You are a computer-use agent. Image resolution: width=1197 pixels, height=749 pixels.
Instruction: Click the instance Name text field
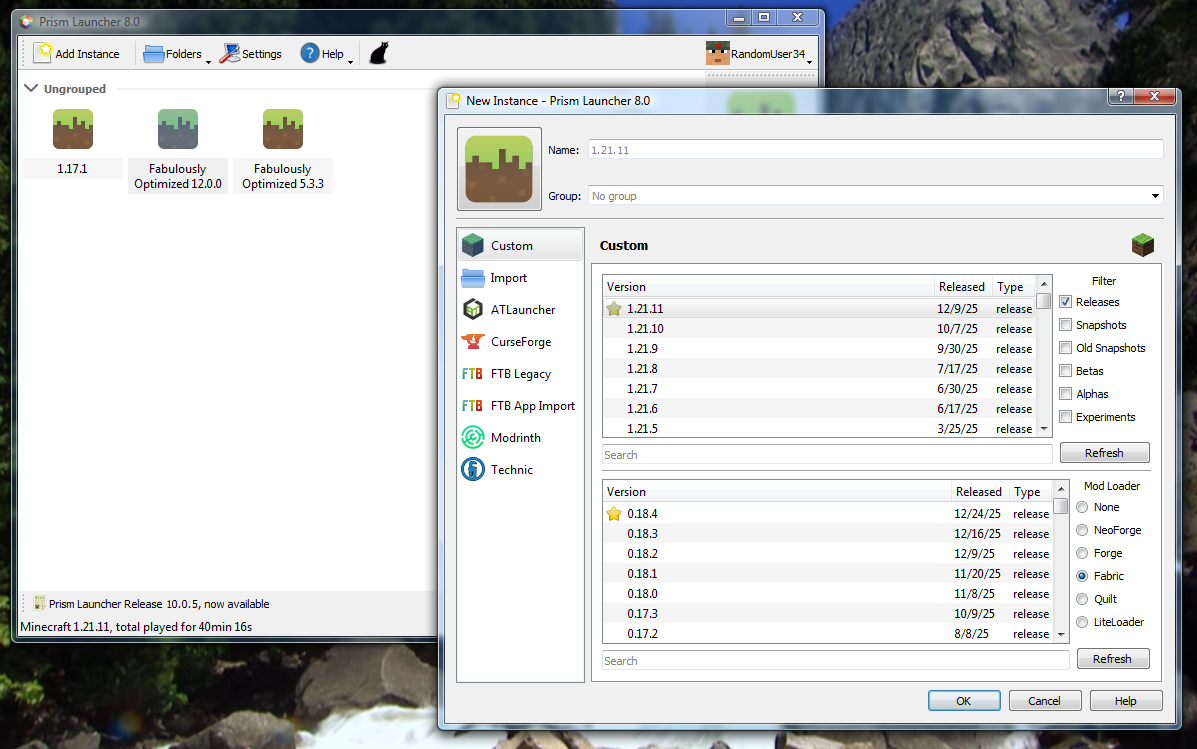pyautogui.click(x=875, y=150)
